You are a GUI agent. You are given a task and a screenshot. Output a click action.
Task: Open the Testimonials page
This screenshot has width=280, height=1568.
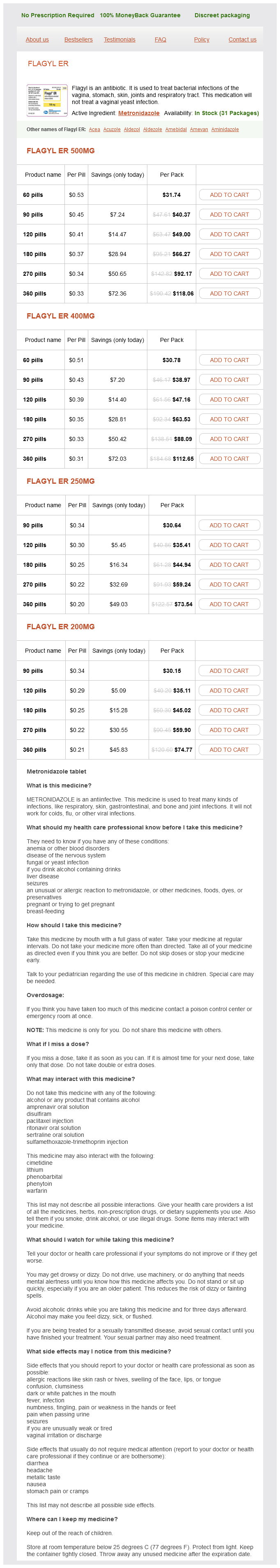click(x=119, y=39)
